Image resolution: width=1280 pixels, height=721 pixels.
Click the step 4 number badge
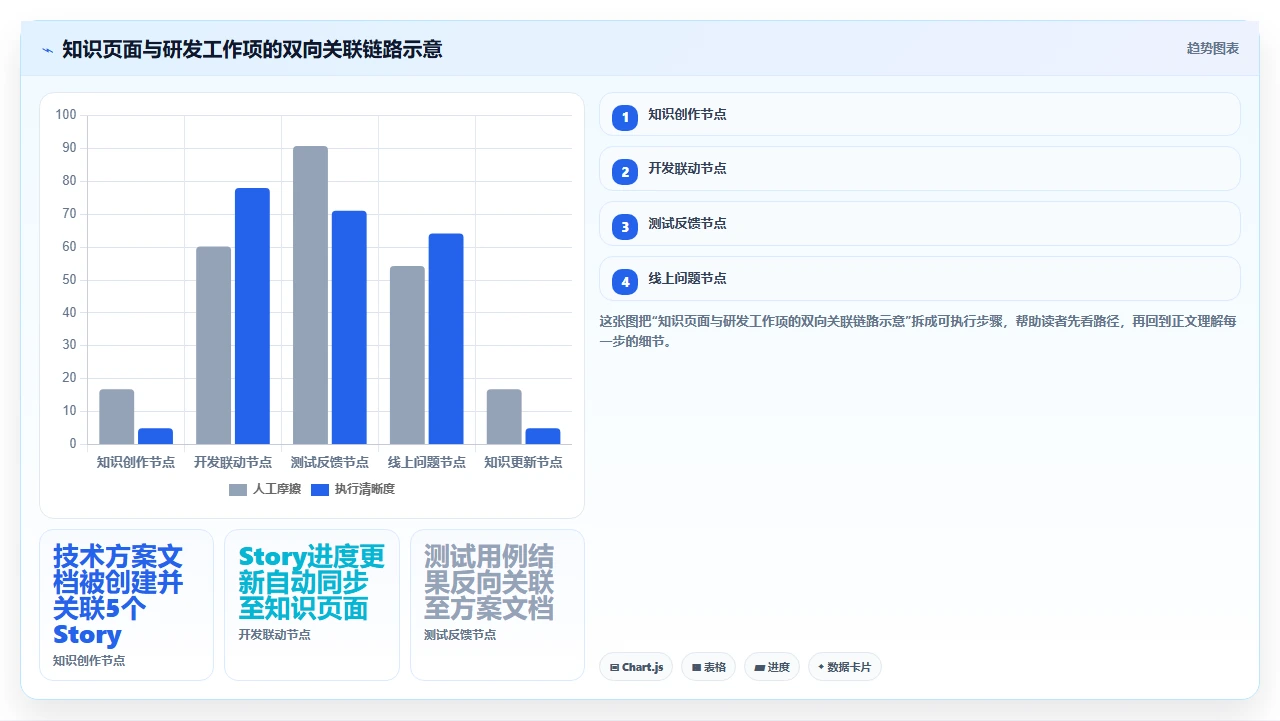tap(625, 282)
